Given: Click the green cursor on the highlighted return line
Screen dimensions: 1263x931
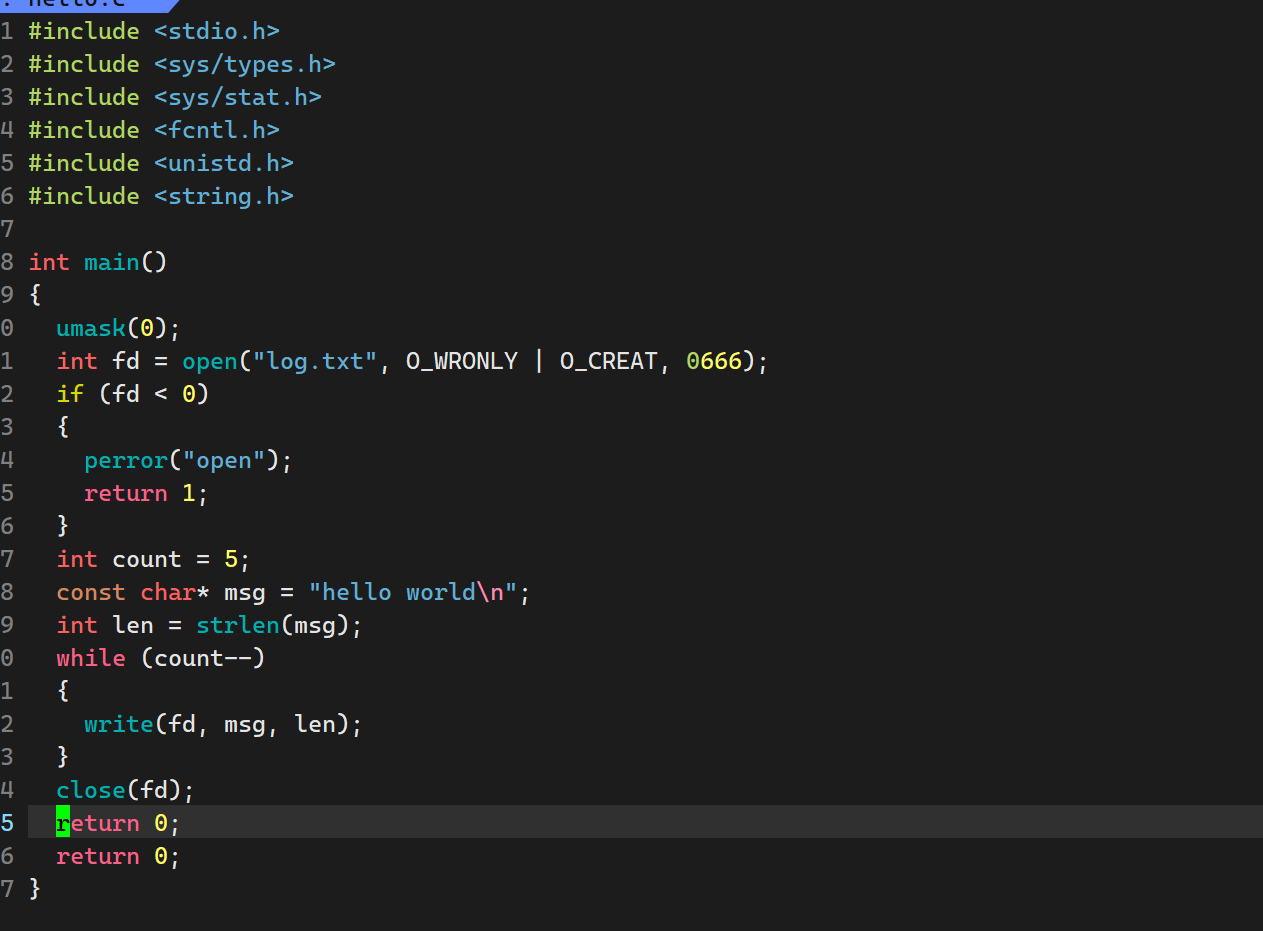Looking at the screenshot, I should (63, 822).
